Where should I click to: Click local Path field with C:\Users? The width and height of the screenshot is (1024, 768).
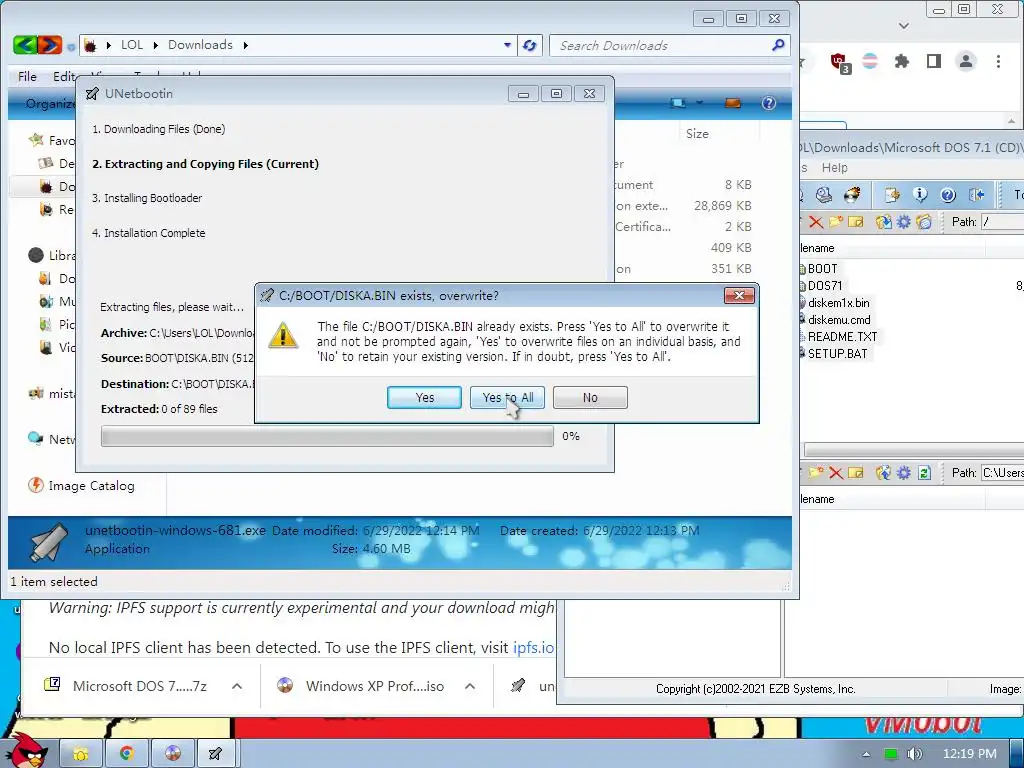coord(1002,473)
